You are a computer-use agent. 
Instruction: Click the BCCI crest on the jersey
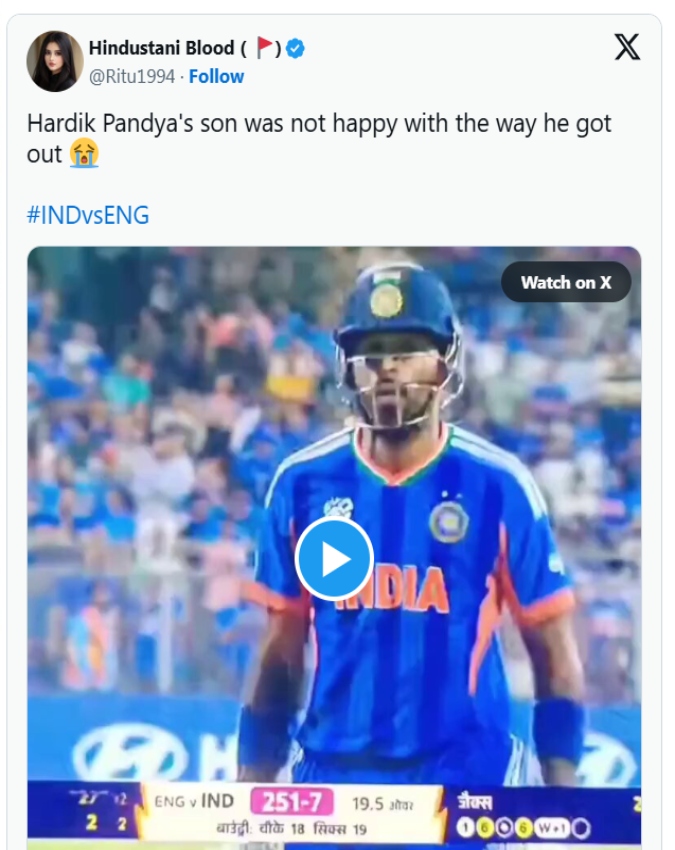tap(449, 521)
